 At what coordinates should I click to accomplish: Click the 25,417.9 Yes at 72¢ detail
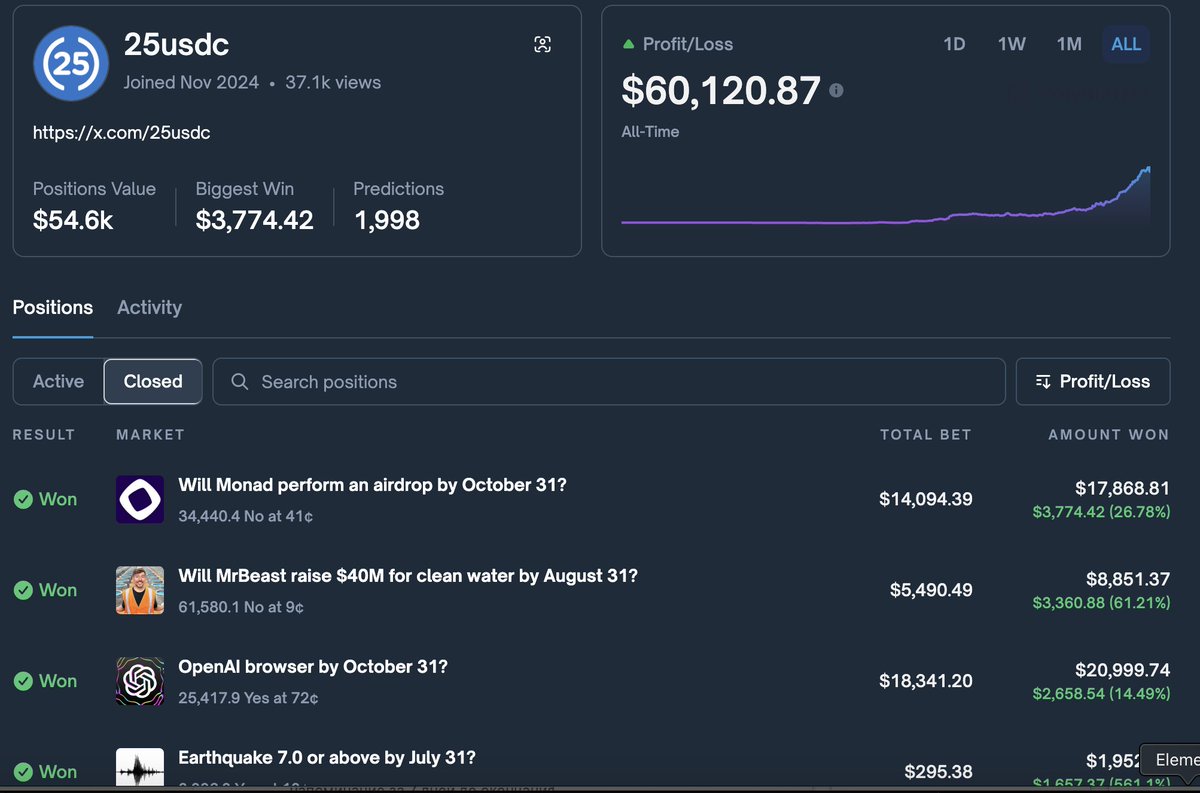(x=248, y=698)
